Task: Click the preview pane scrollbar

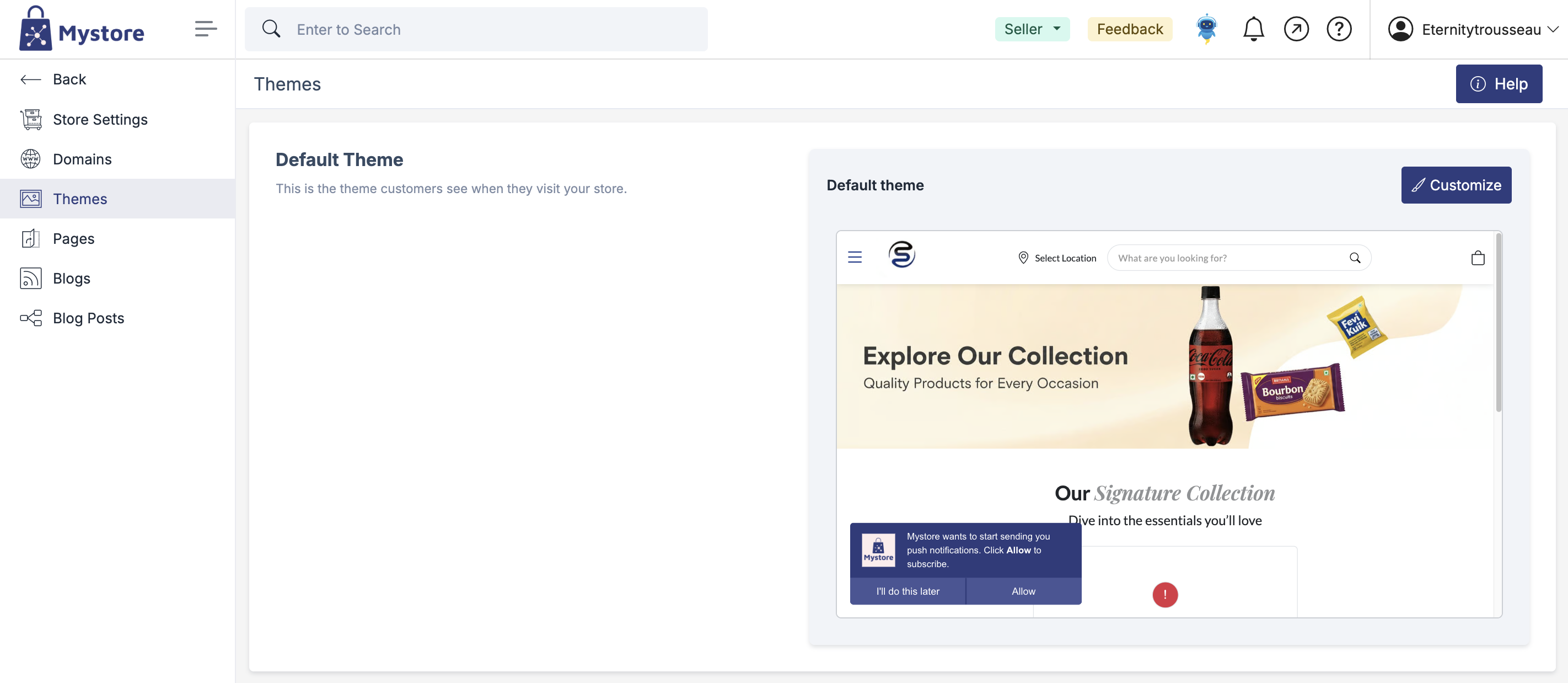Action: pos(1498,323)
